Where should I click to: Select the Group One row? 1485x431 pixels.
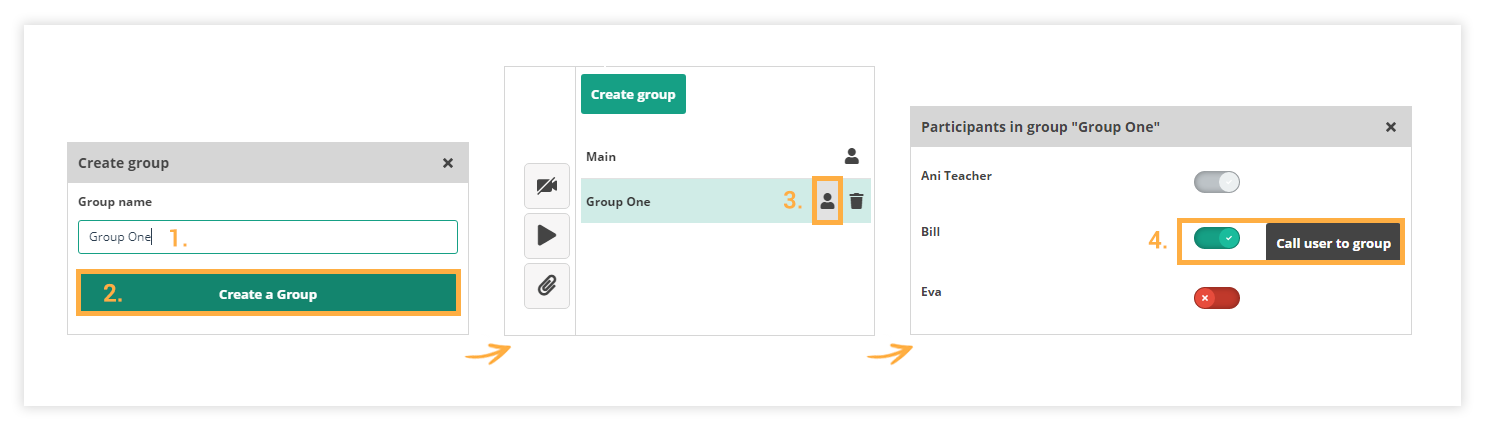[726, 201]
